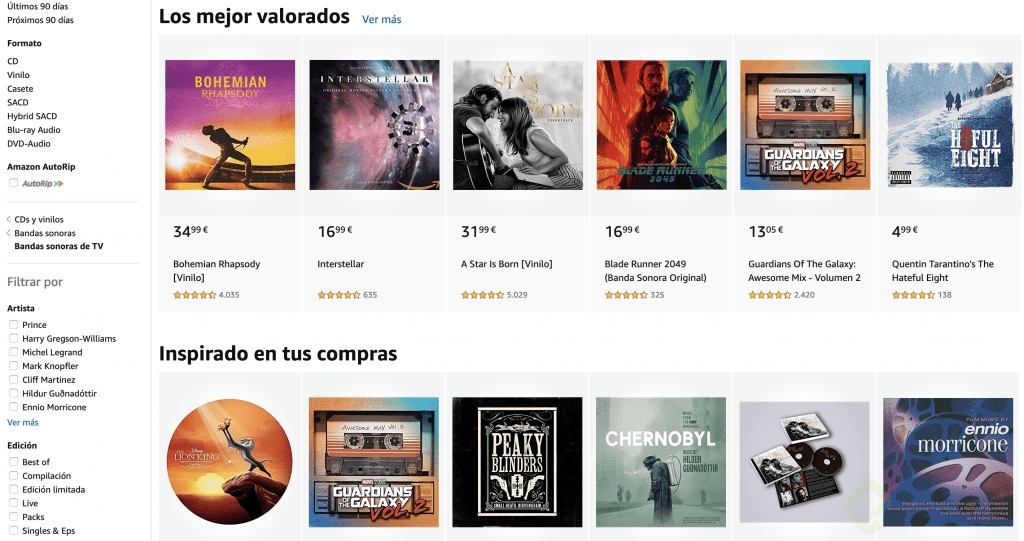Go back to CDs y vinilos category
The image size is (1024, 541).
(x=39, y=220)
